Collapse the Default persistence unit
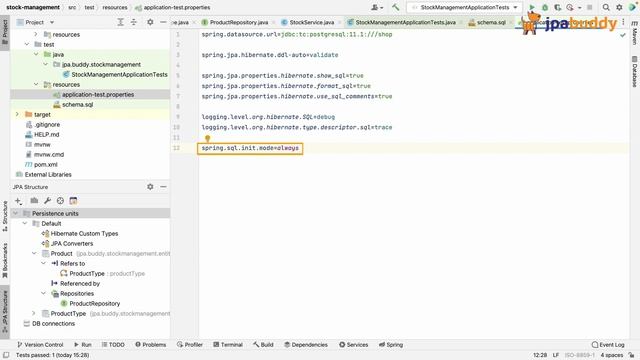This screenshot has width=640, height=360. click(x=25, y=223)
